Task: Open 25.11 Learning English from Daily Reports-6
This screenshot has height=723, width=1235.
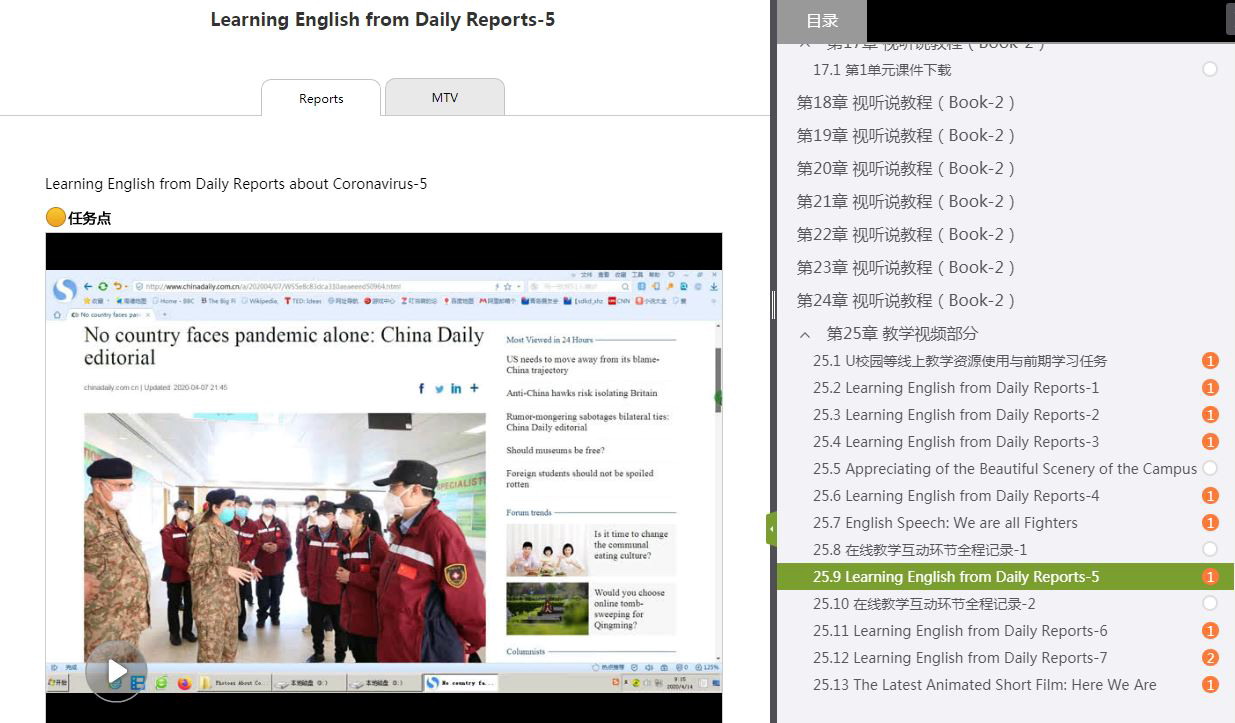Action: pyautogui.click(x=960, y=630)
